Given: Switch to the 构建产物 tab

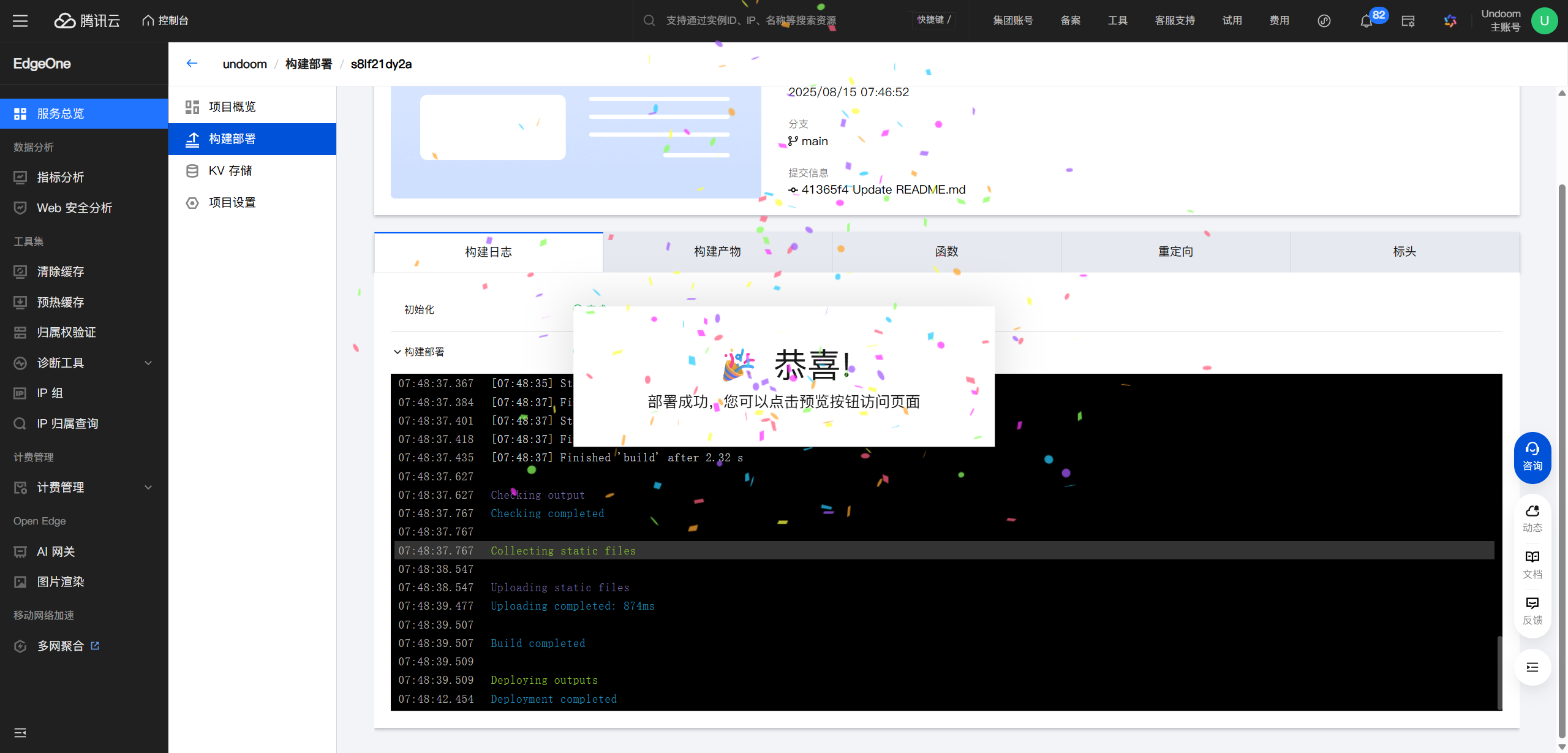Looking at the screenshot, I should [x=717, y=252].
